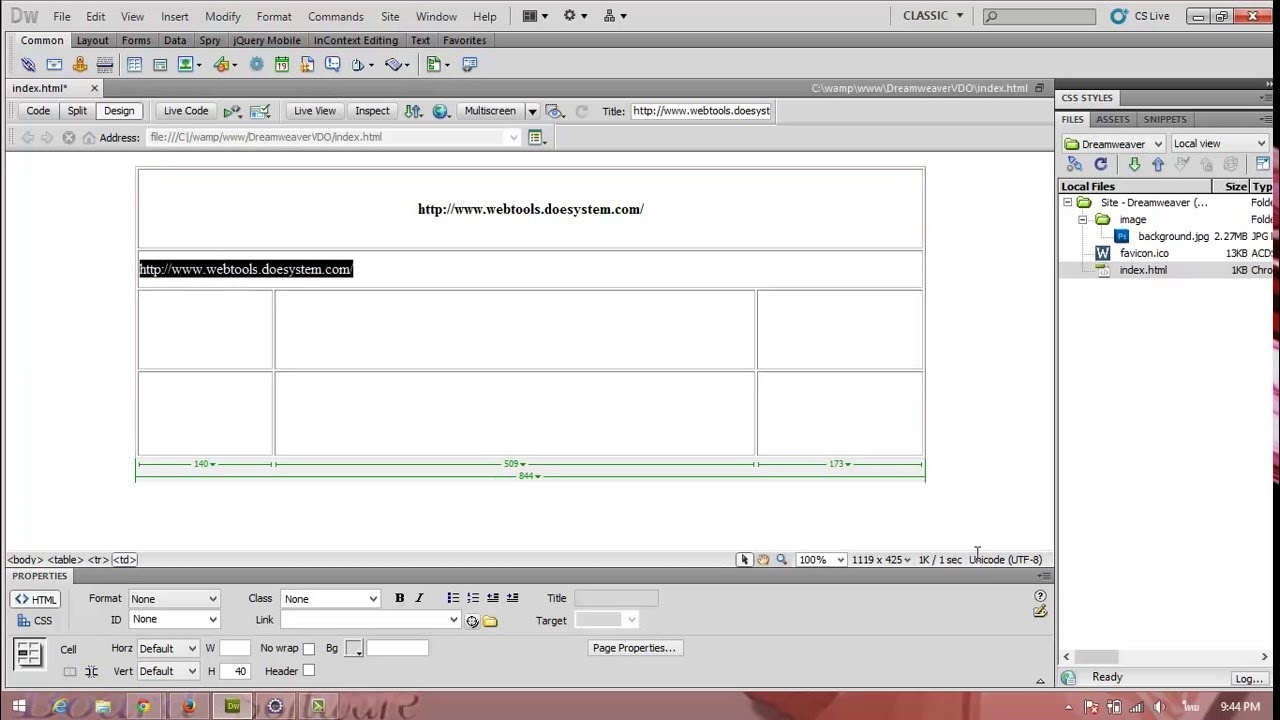This screenshot has width=1280, height=720.
Task: Open the Multiscreen dropdown arrow
Action: (532, 111)
